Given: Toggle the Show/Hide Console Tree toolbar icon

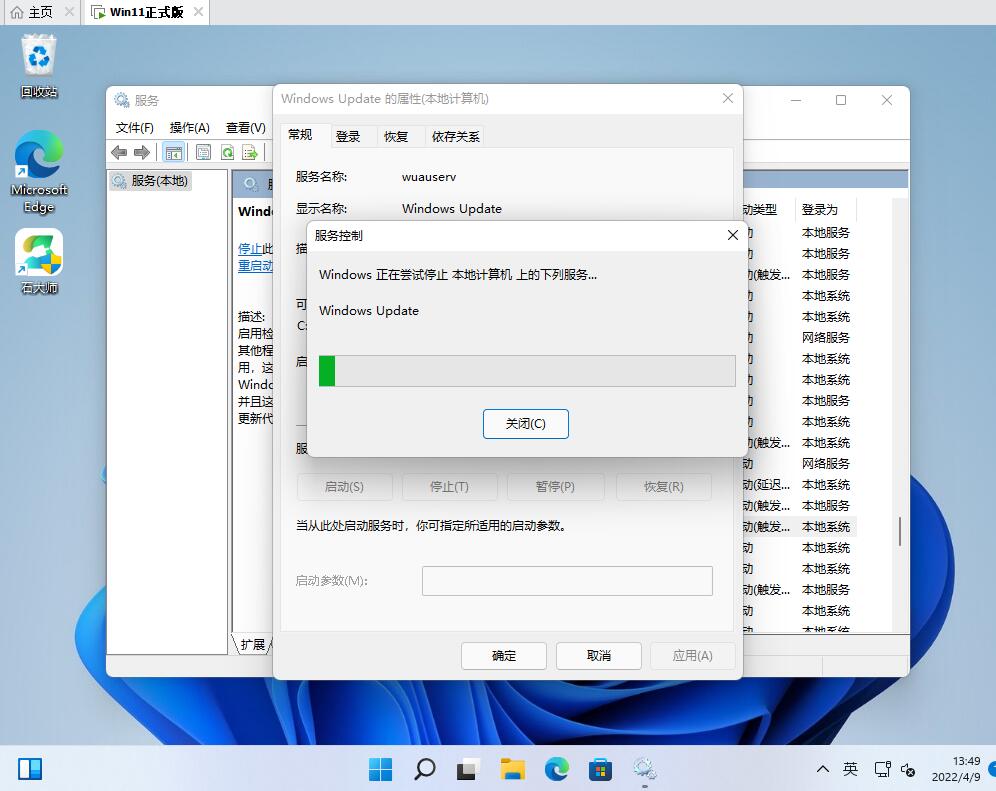Looking at the screenshot, I should tap(173, 151).
